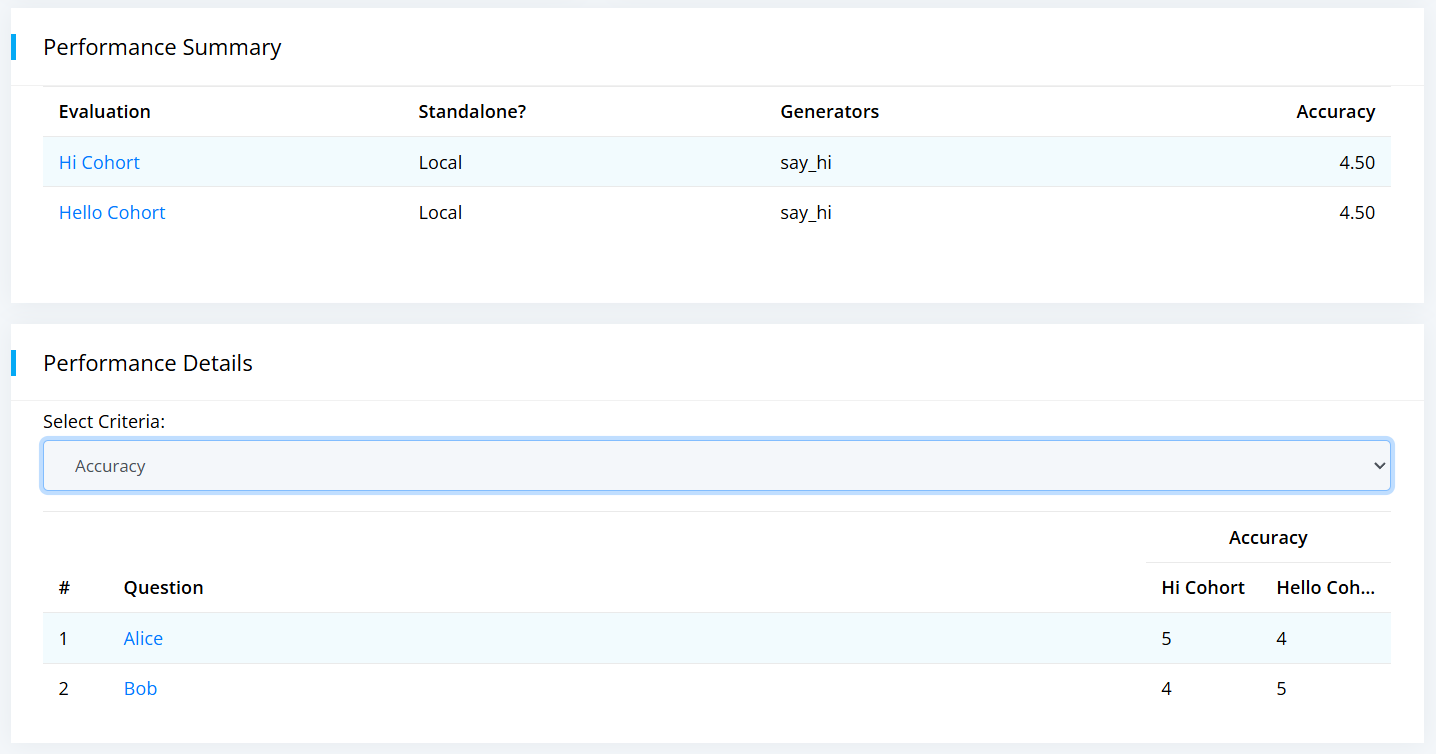Click the truncated Hello Coh... column header

1325,587
